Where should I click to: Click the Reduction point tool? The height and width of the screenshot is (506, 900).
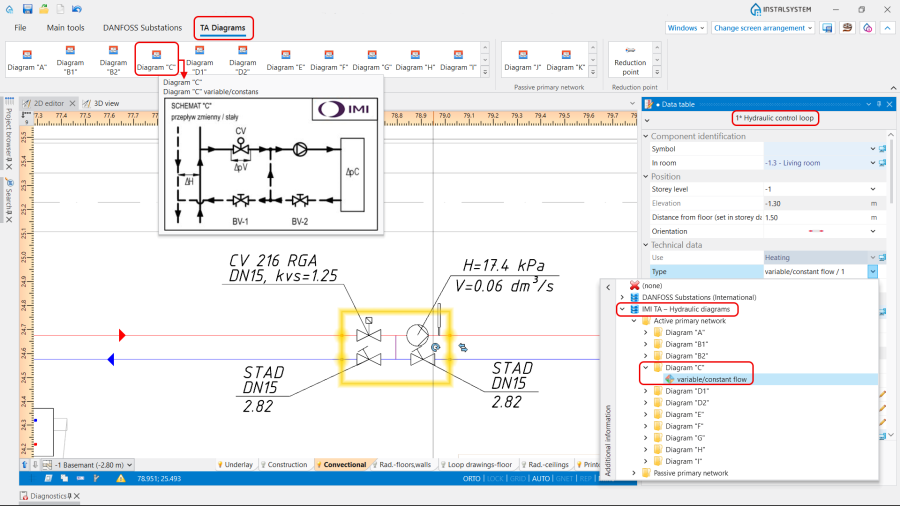(628, 58)
